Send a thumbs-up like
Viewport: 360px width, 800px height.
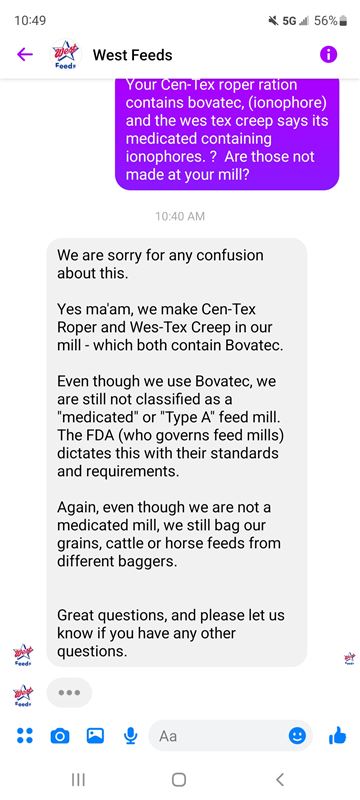pos(338,735)
